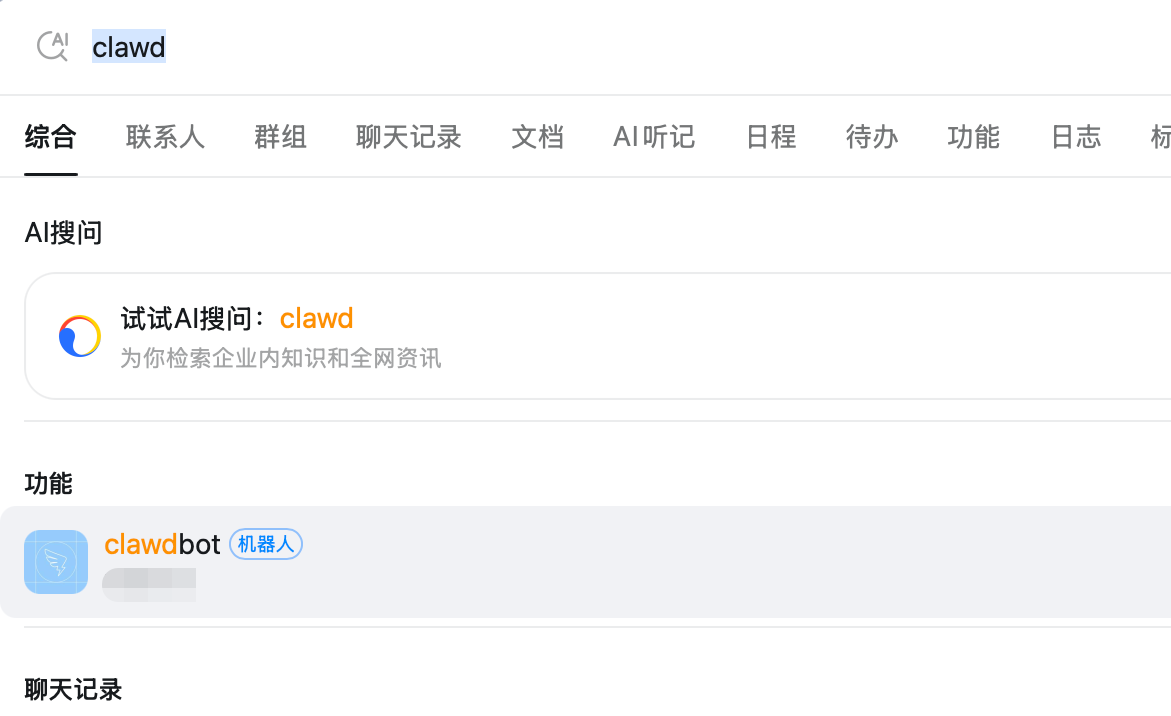Switch to the 功能 tab
The image size is (1171, 716).
pos(973,137)
